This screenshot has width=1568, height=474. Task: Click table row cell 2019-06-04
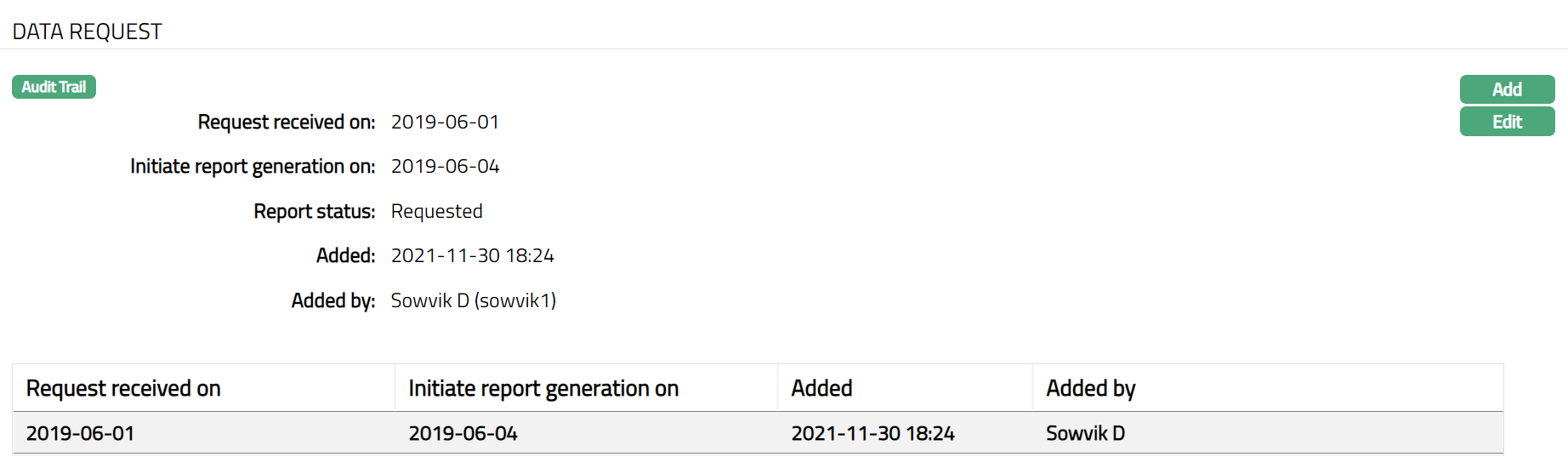tap(463, 433)
